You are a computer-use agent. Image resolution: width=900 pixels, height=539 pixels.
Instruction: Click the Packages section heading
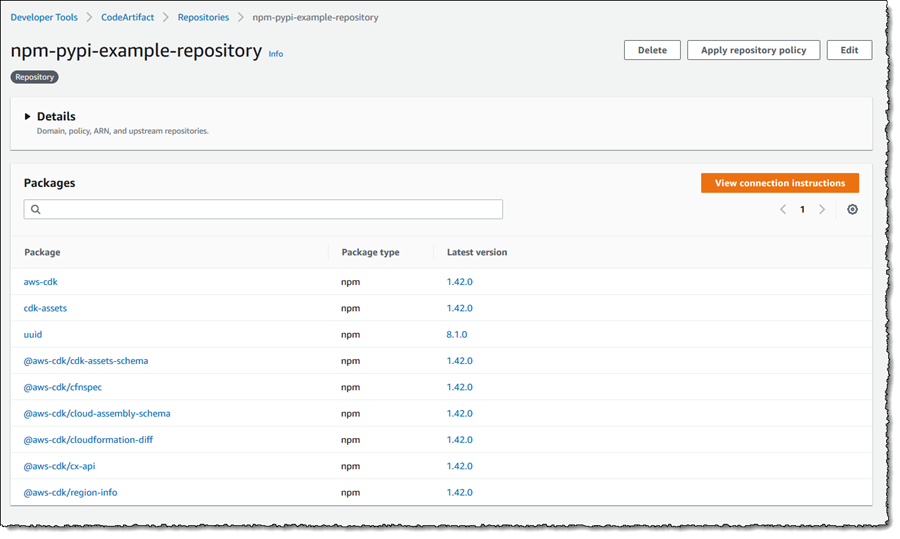click(x=49, y=183)
